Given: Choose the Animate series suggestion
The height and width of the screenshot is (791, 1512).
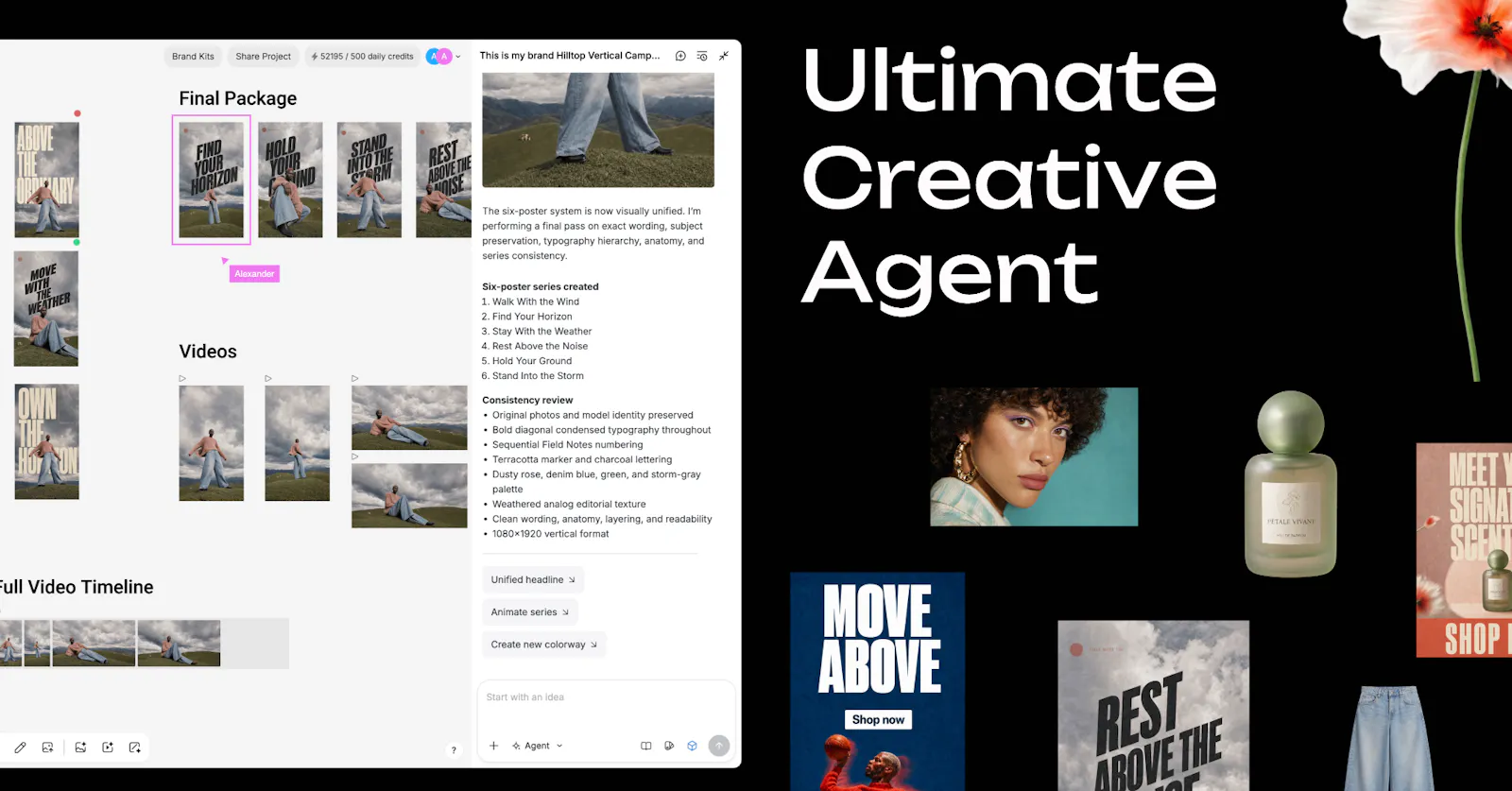Looking at the screenshot, I should point(530,611).
